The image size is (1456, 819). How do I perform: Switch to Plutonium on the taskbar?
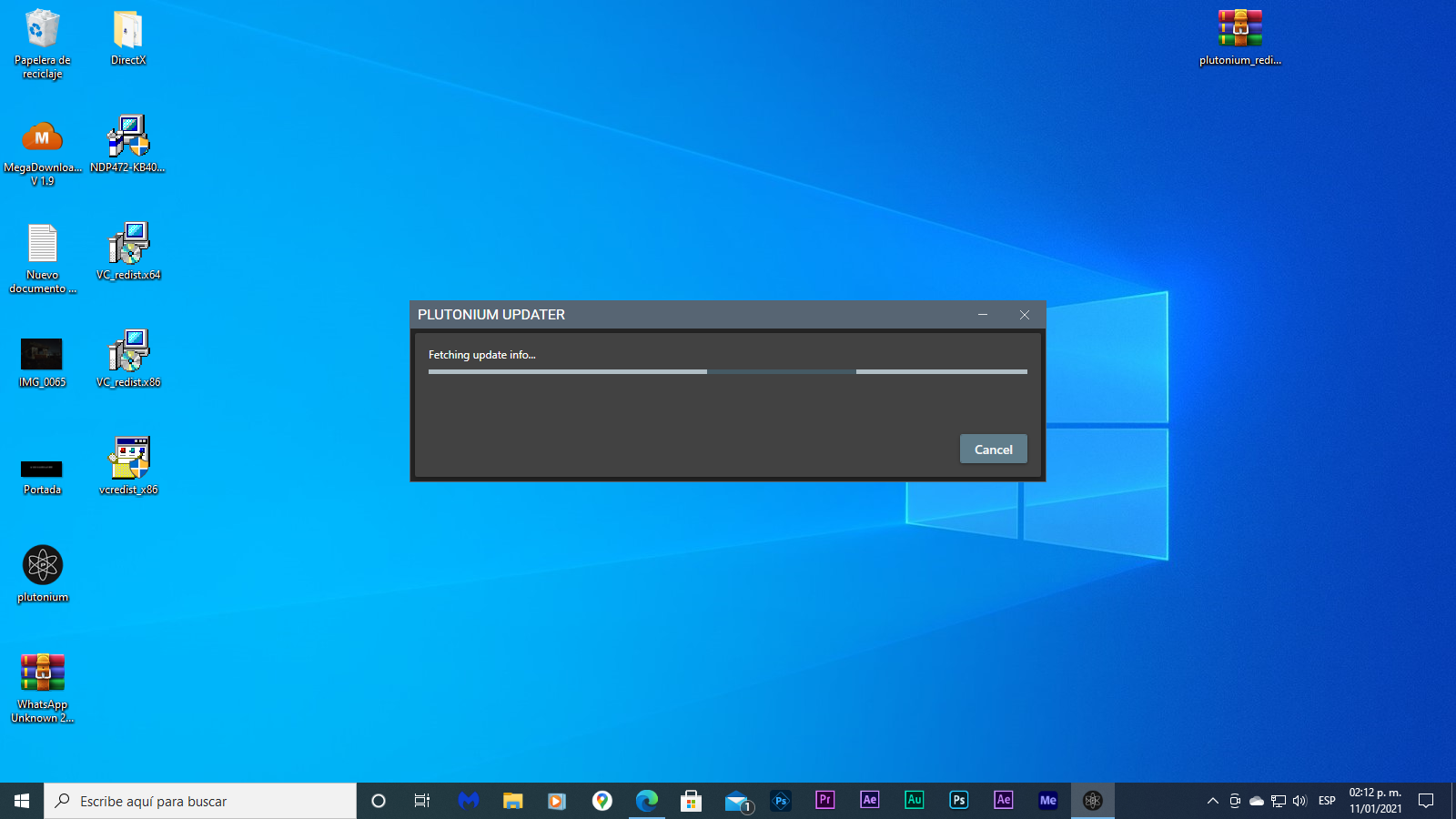(1092, 801)
